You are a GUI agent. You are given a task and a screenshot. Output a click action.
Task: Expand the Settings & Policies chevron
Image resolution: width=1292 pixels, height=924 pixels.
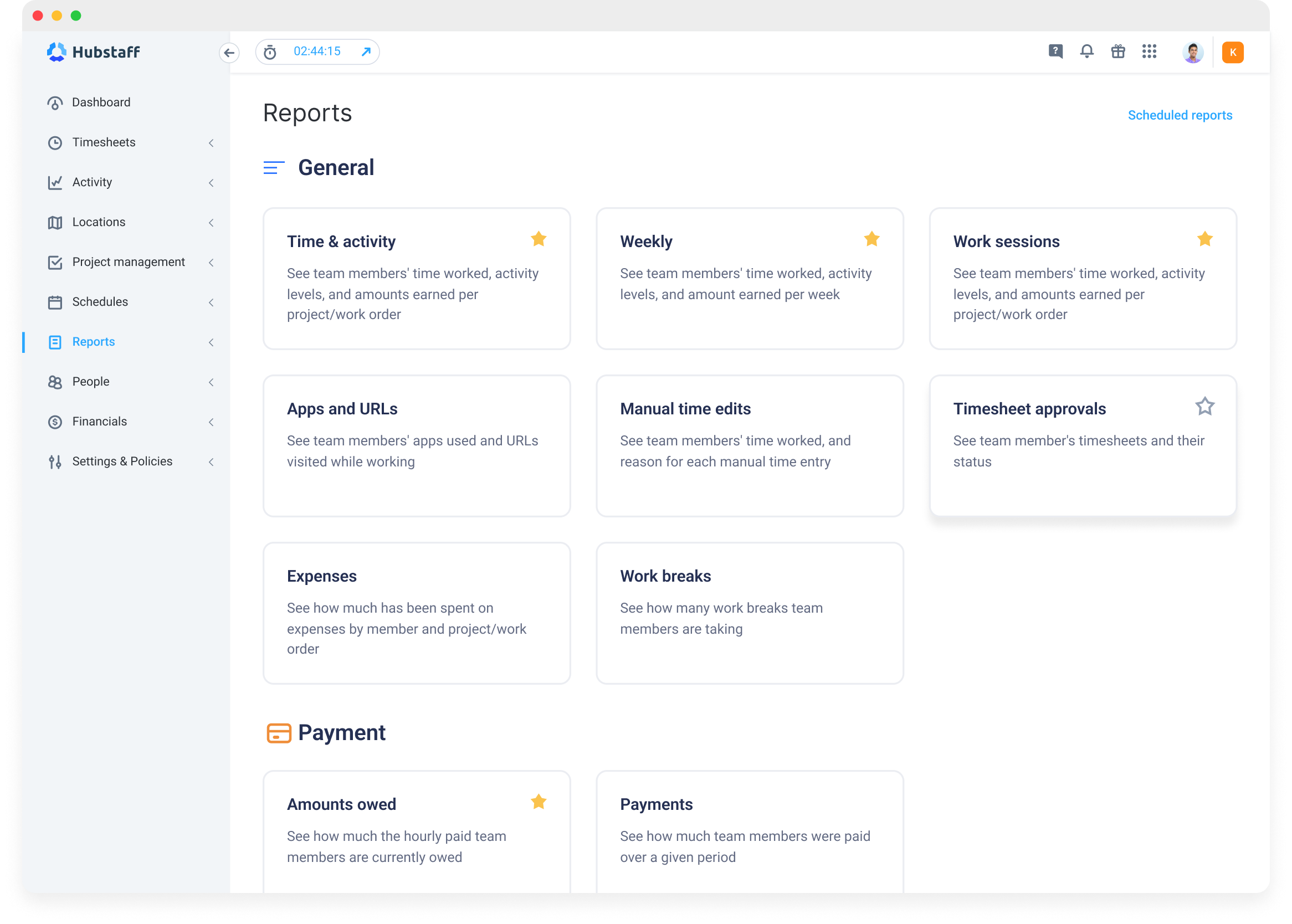(211, 462)
